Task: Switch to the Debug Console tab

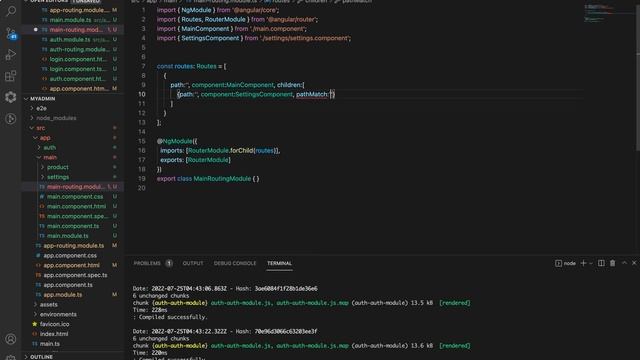Action: 235,263
